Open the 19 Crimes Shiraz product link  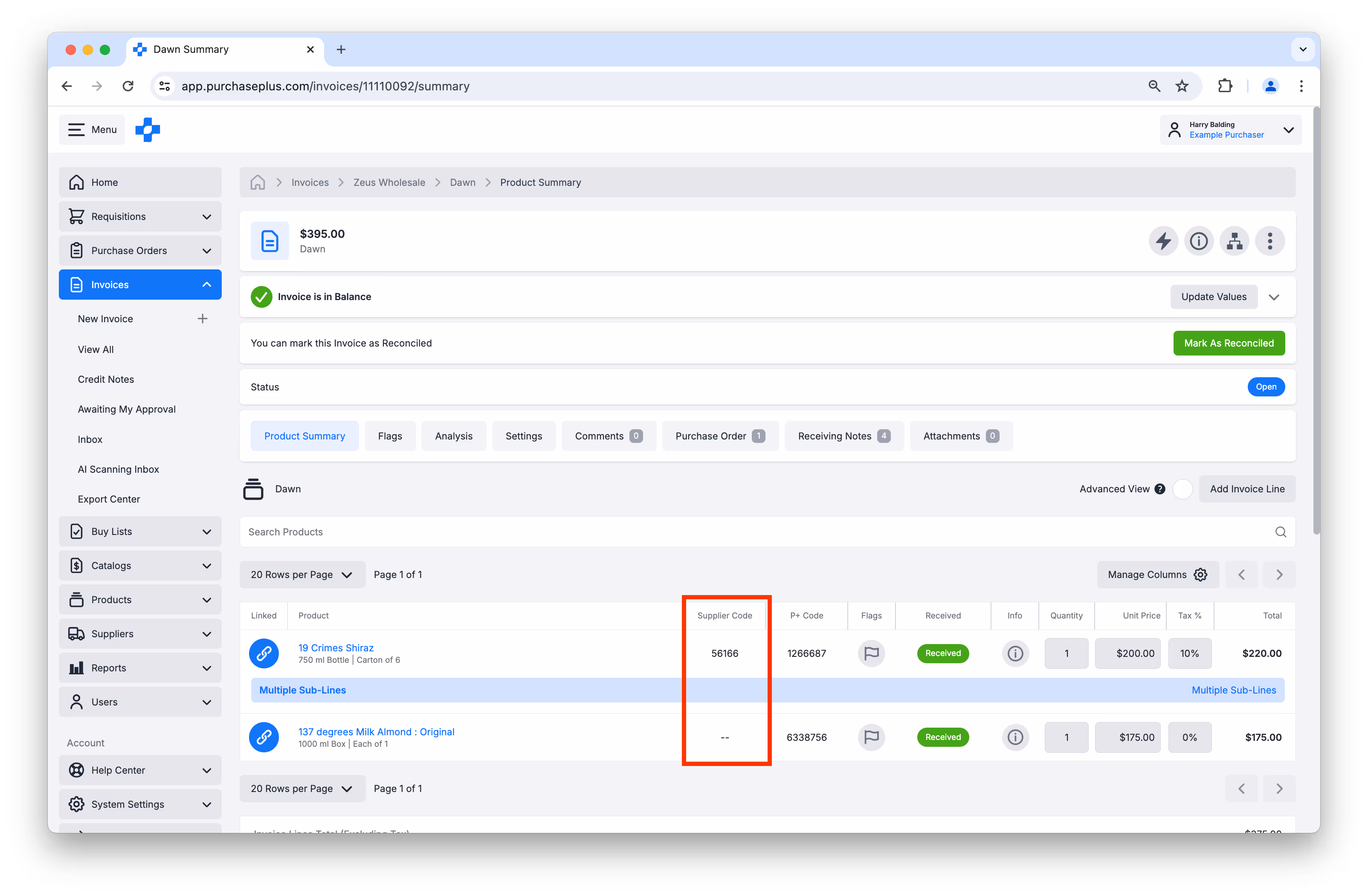pyautogui.click(x=336, y=648)
